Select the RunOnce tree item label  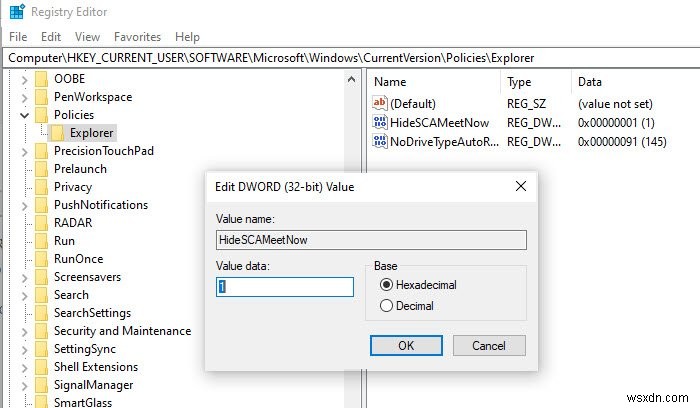click(79, 259)
